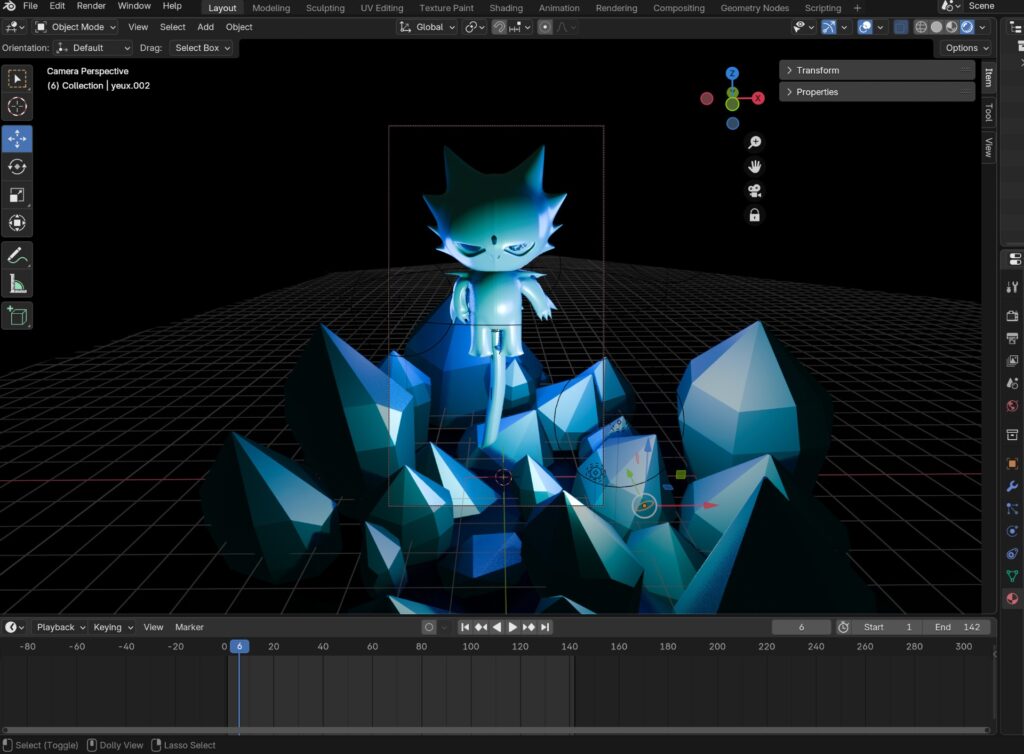The width and height of the screenshot is (1024, 754).
Task: Toggle camera view with camera icon
Action: click(754, 191)
